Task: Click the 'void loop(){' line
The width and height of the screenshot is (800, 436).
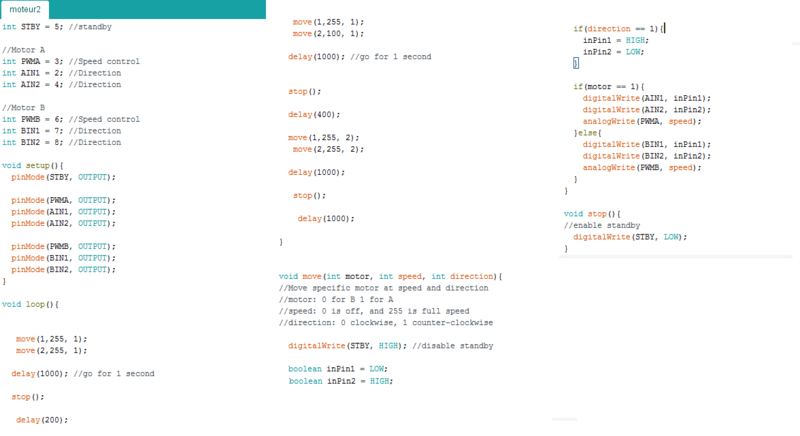Action: [x=30, y=304]
